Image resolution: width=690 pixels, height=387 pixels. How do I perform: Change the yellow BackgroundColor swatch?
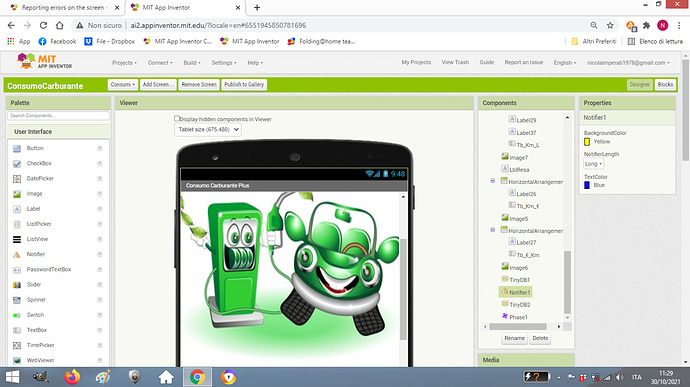click(587, 142)
